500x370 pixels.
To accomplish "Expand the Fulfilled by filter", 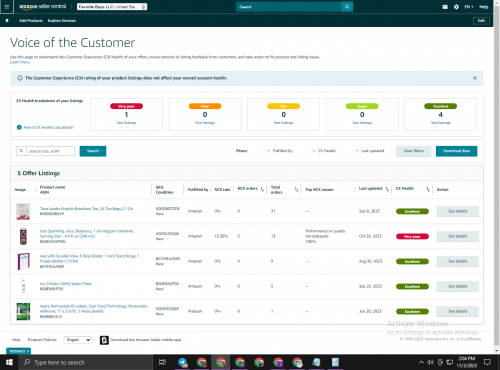I will click(x=280, y=151).
